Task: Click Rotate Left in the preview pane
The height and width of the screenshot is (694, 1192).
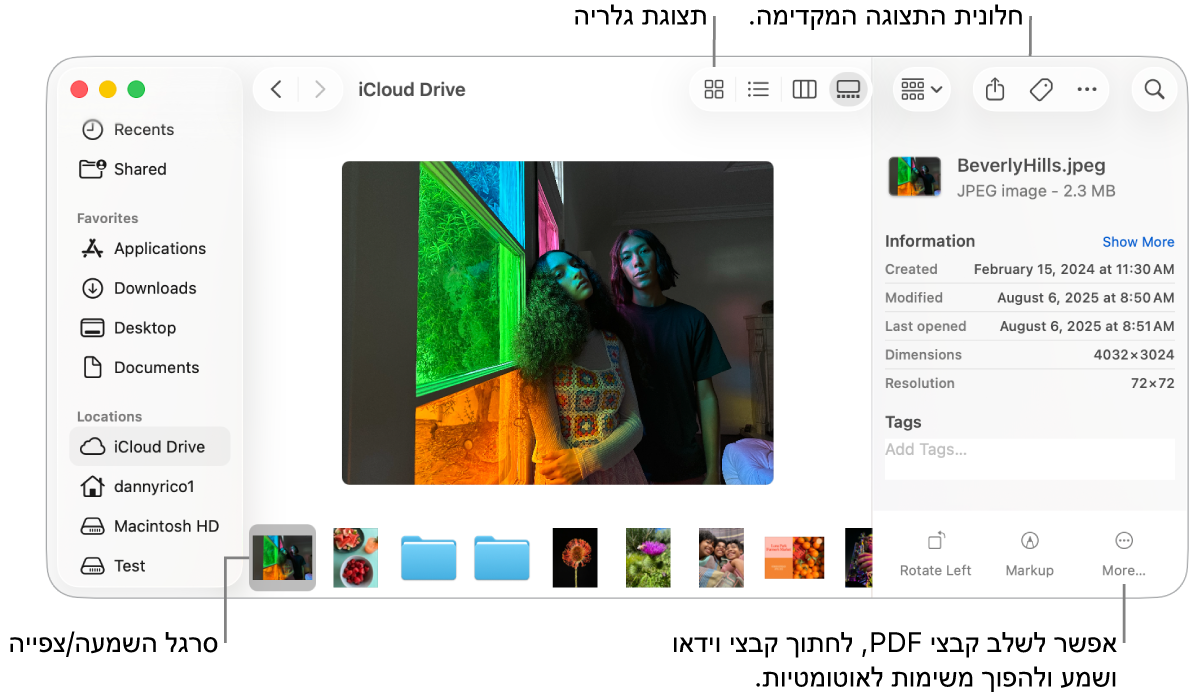Action: coord(935,555)
